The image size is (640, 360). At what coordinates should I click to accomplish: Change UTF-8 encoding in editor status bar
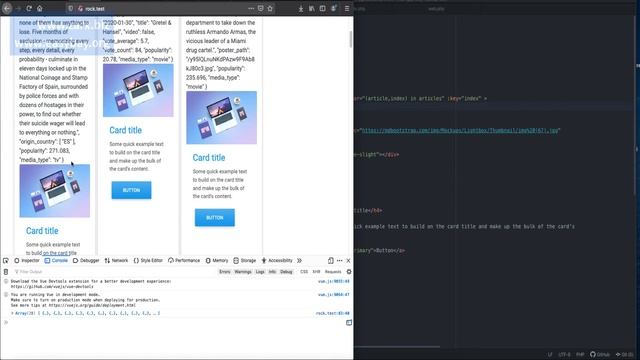tap(564, 354)
